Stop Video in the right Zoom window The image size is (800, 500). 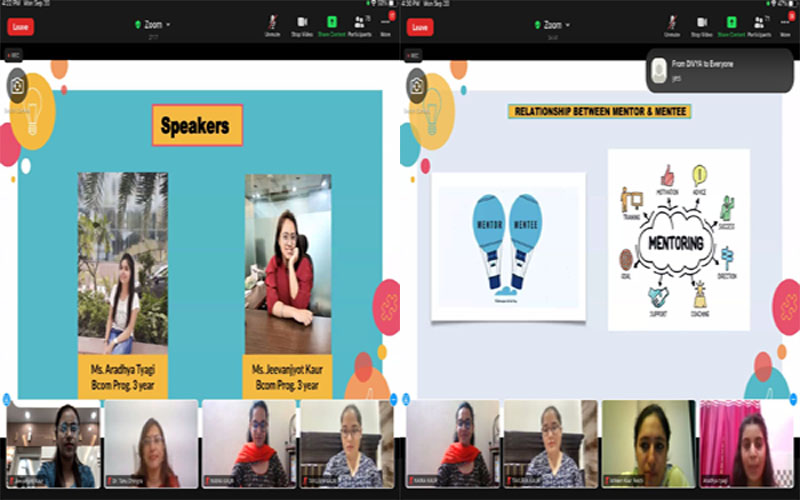coord(702,25)
